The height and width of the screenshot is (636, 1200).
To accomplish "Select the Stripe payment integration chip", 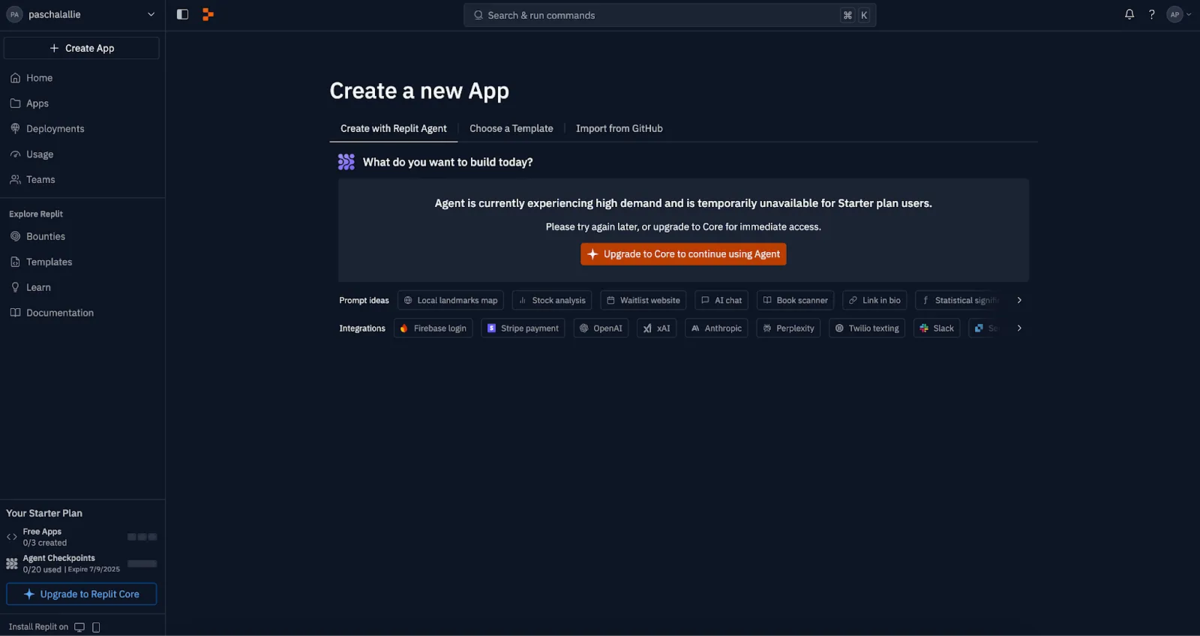I will (523, 328).
